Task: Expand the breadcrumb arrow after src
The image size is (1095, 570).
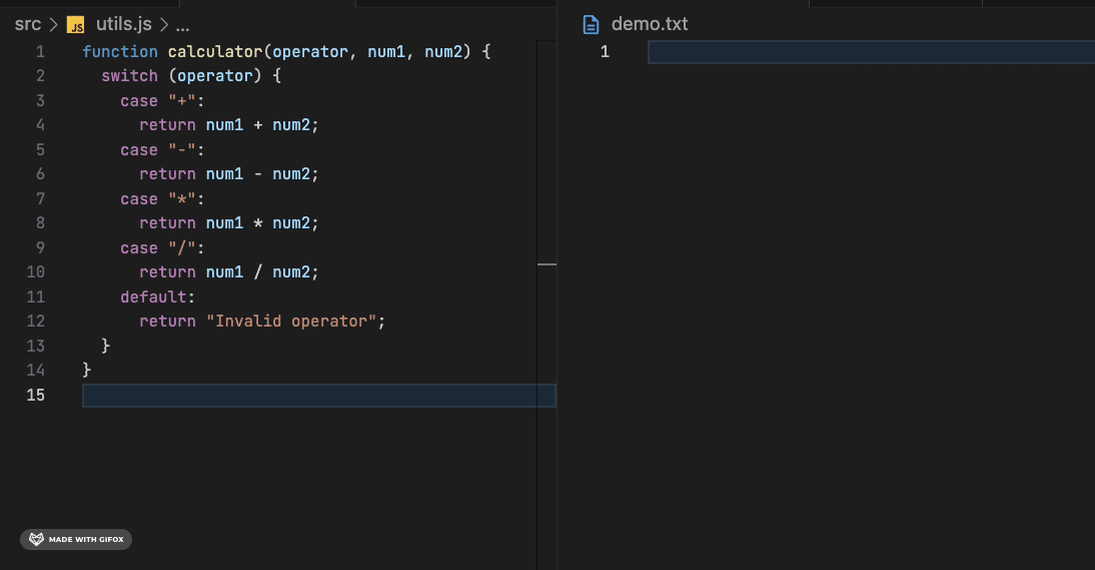Action: pyautogui.click(x=53, y=25)
